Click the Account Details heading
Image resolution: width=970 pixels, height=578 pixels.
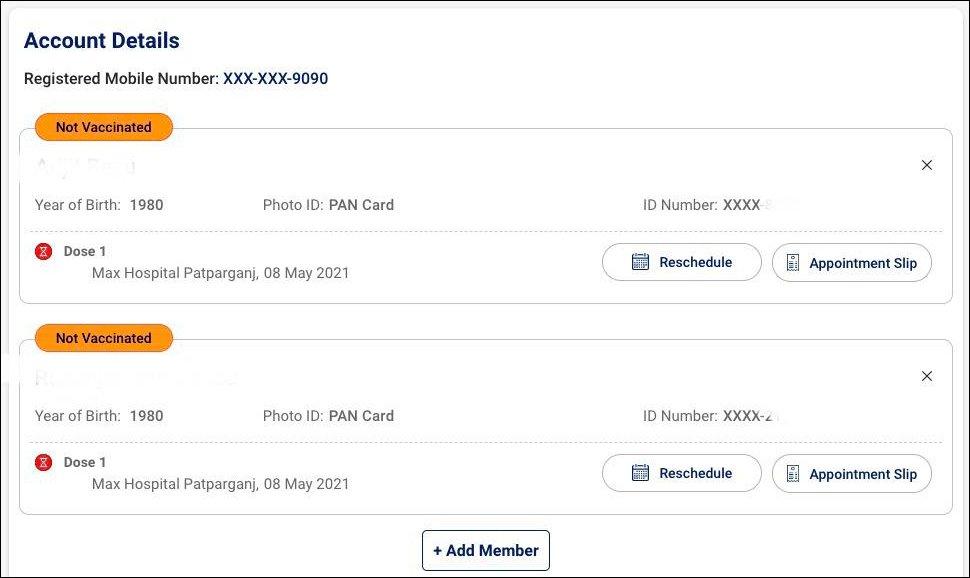[x=102, y=41]
